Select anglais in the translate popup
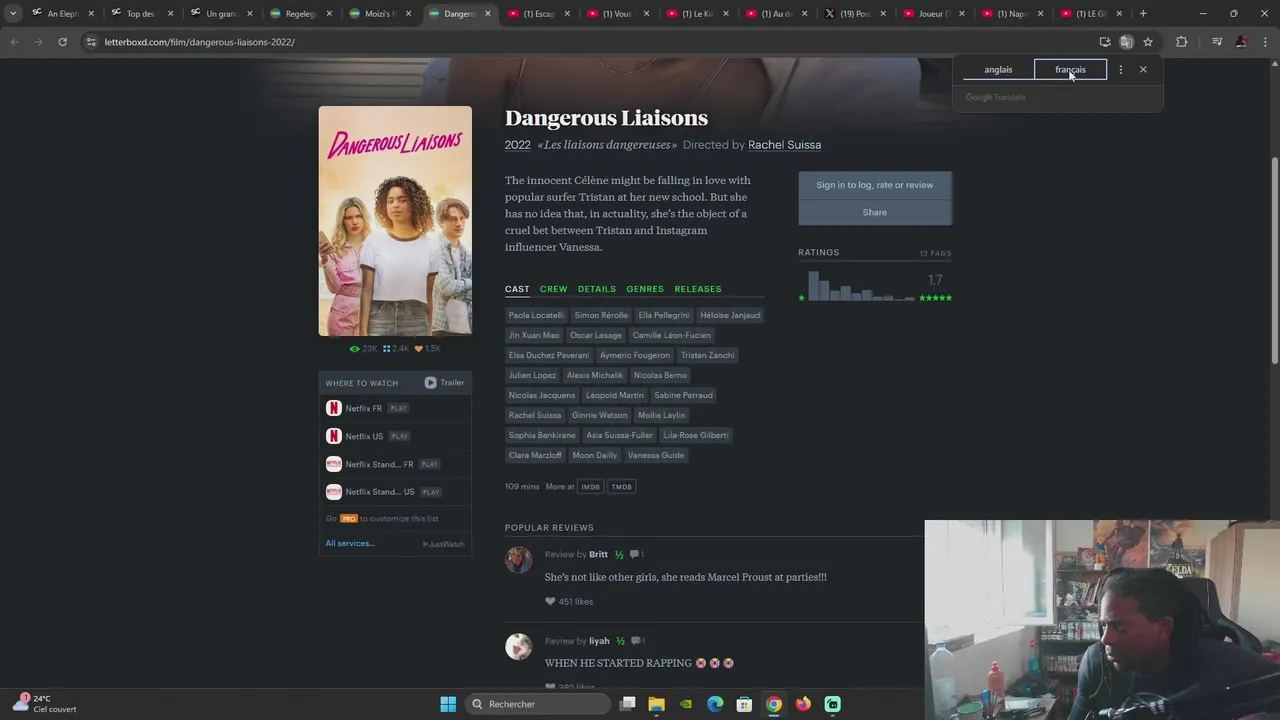The height and width of the screenshot is (720, 1280). tap(998, 70)
